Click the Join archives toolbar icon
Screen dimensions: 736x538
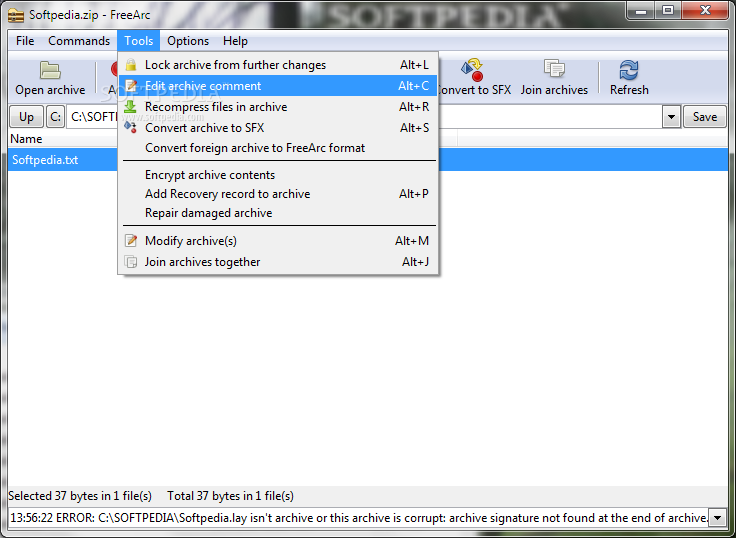pyautogui.click(x=554, y=68)
